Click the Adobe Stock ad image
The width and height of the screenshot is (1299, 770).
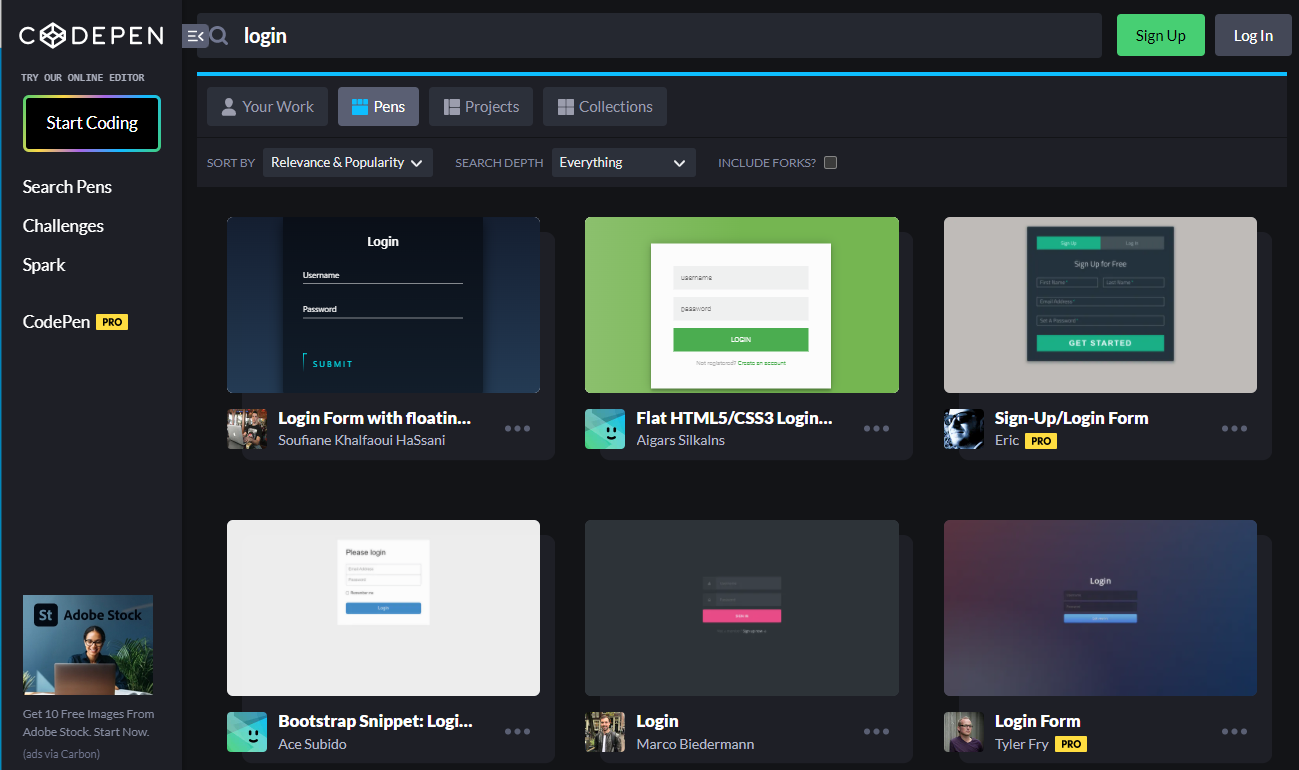[88, 645]
